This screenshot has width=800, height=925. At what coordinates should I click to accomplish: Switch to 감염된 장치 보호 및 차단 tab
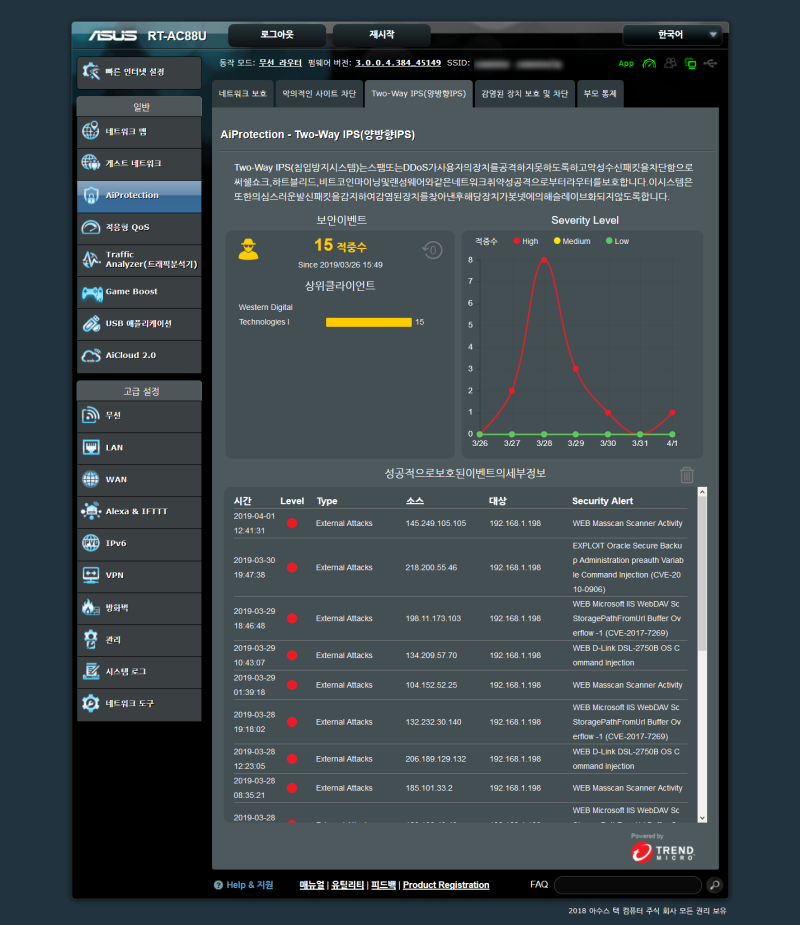(x=524, y=94)
